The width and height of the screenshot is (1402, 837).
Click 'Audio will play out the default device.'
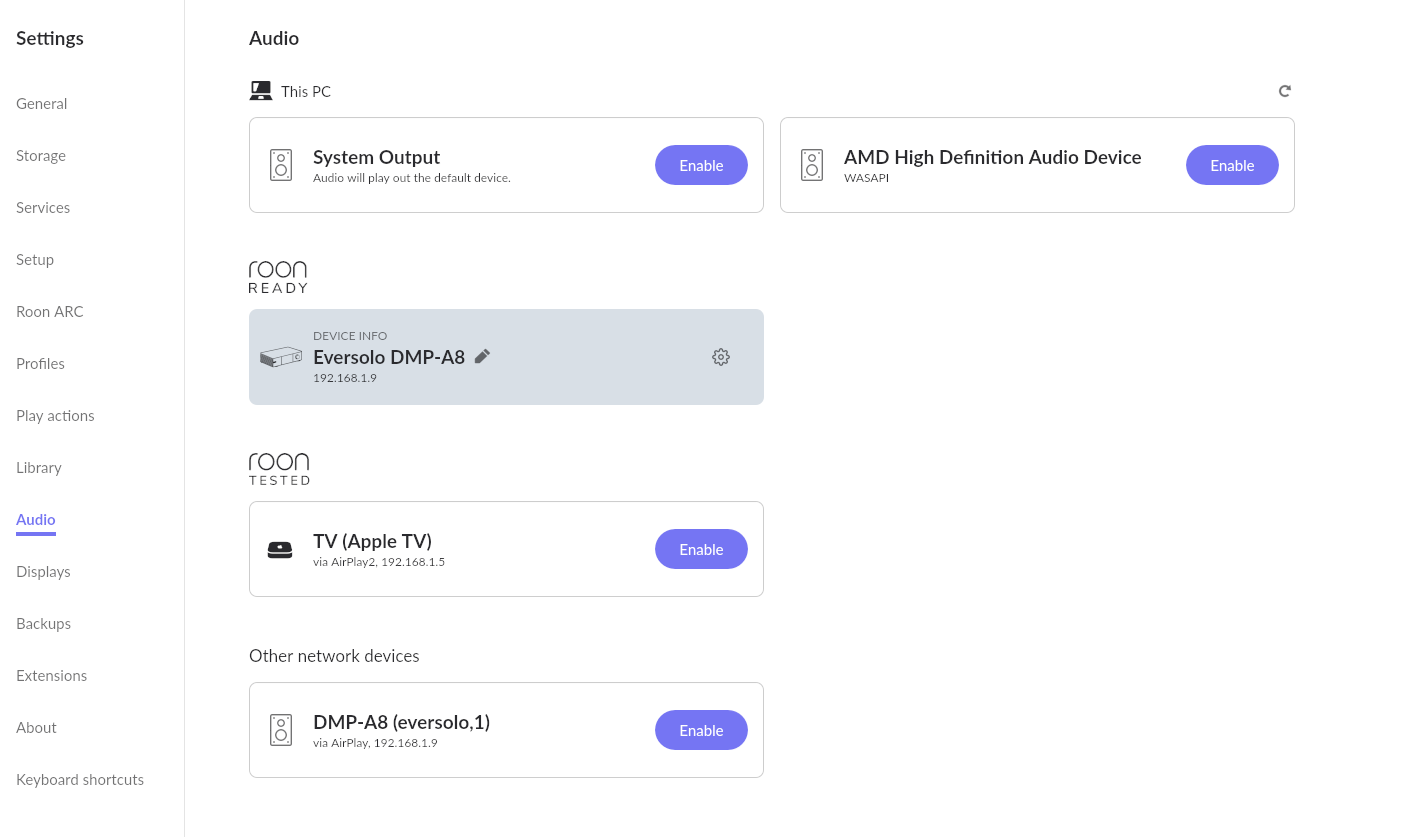(x=412, y=178)
